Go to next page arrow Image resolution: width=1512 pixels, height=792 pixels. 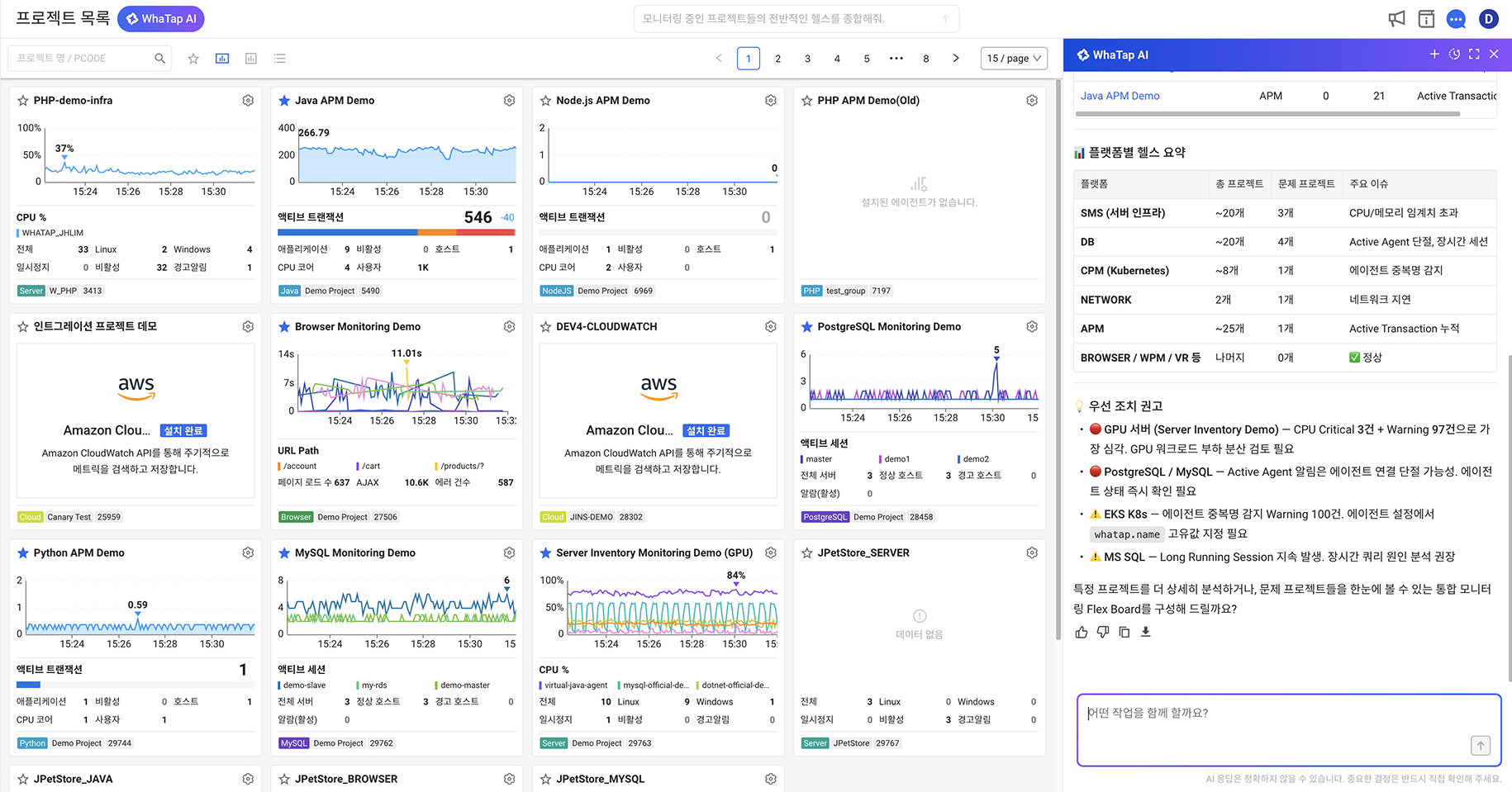(956, 59)
